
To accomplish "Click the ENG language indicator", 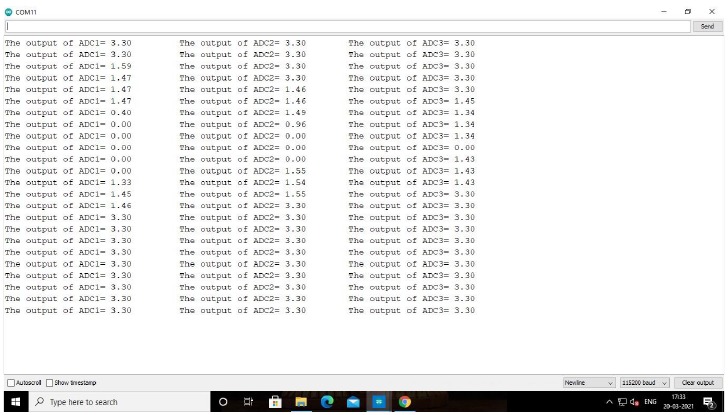I will point(650,402).
